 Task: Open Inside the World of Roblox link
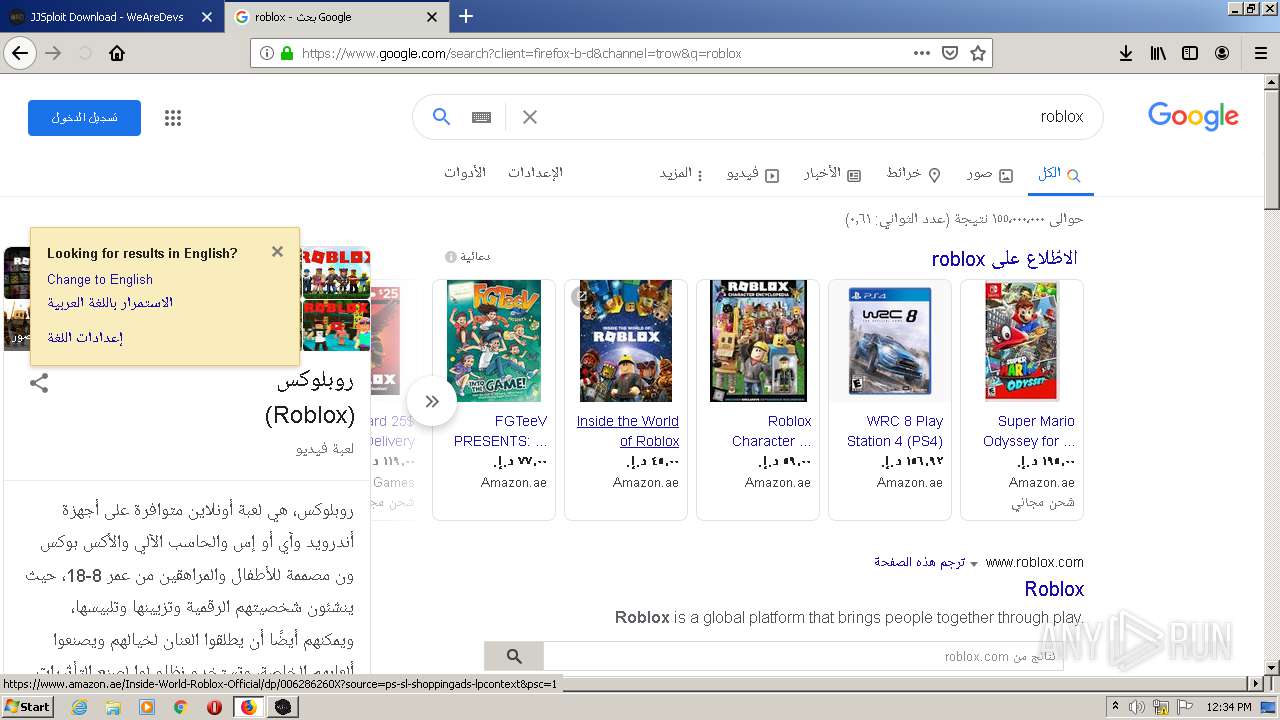click(x=627, y=431)
